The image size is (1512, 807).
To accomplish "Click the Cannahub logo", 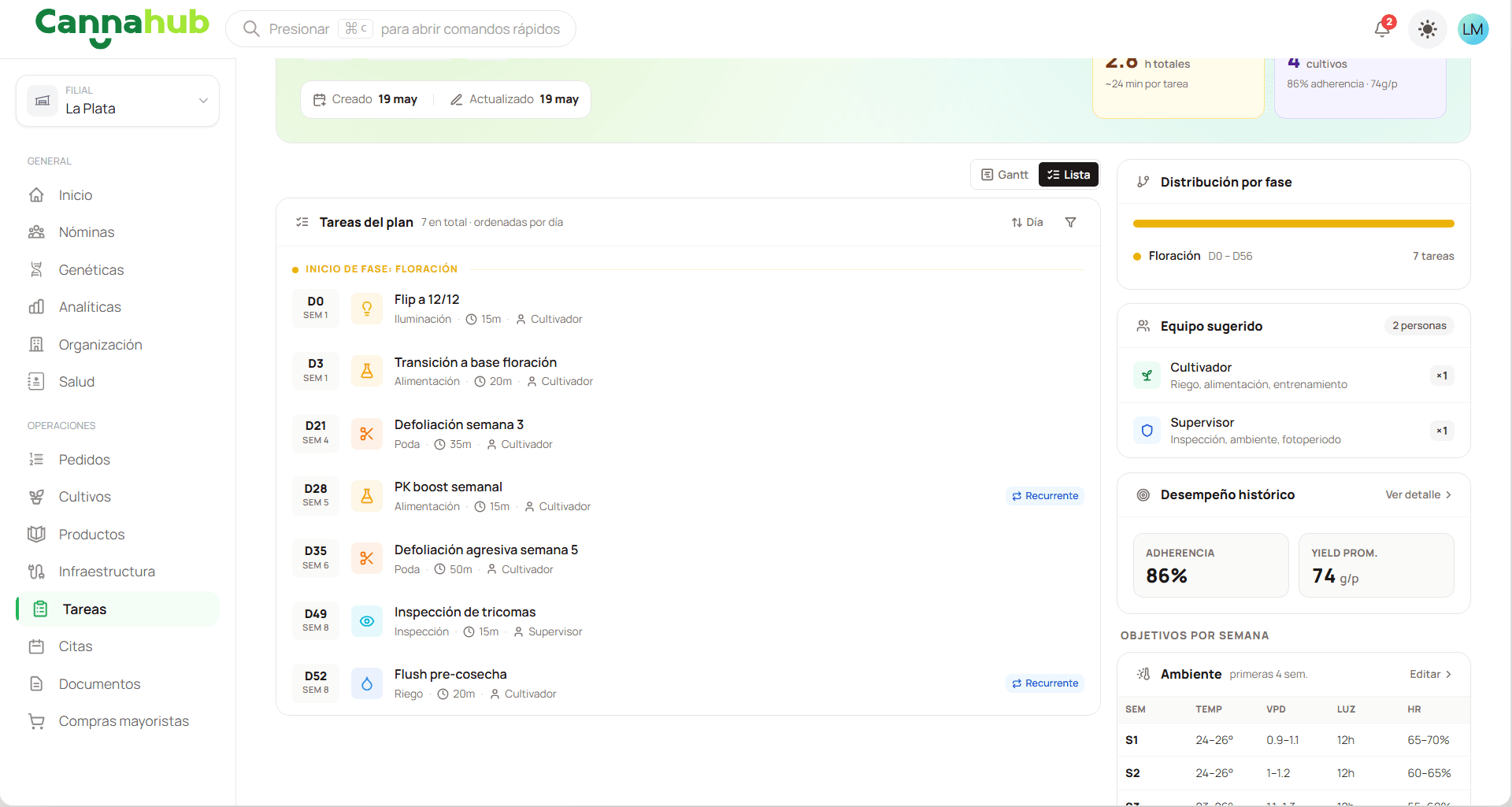I will 122,28.
